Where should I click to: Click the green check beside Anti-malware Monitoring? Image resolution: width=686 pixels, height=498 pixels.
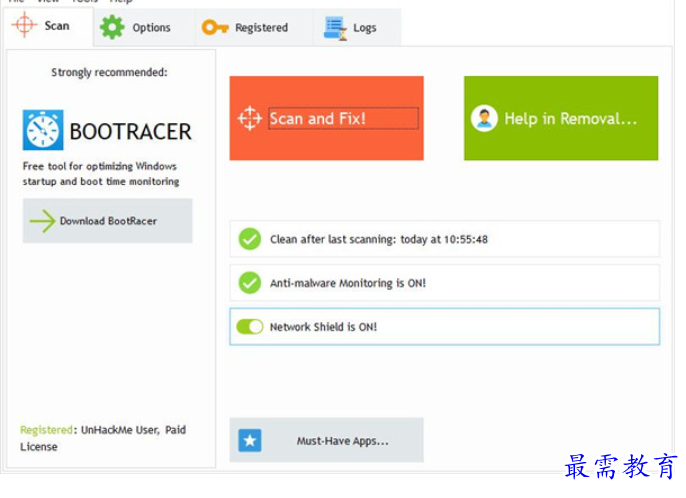point(250,283)
